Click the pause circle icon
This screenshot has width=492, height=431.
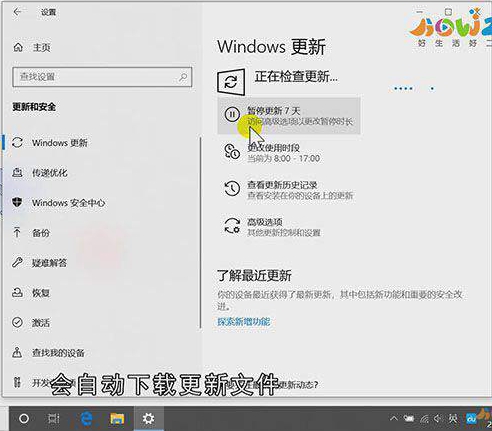232,114
